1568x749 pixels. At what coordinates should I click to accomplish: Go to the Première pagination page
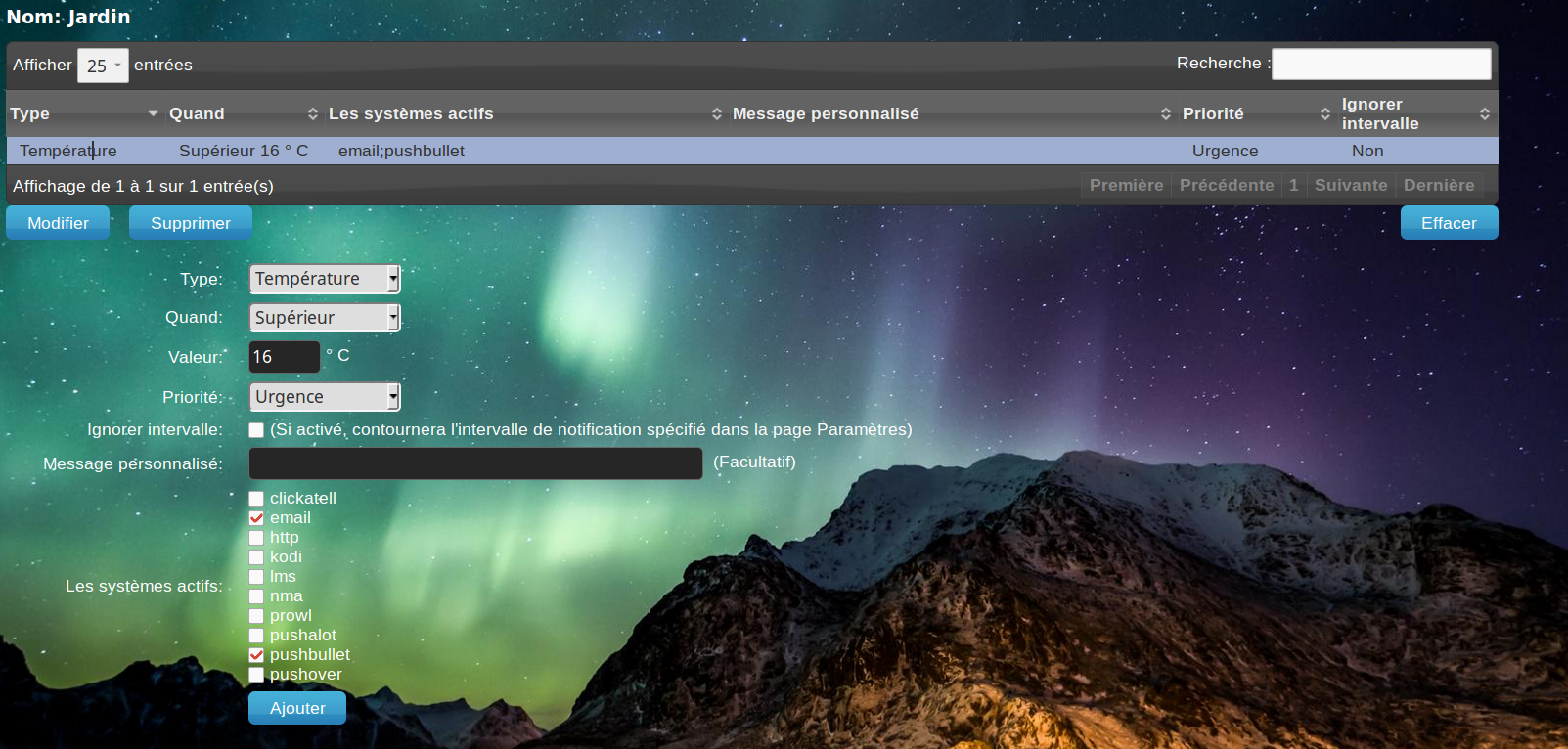1126,185
